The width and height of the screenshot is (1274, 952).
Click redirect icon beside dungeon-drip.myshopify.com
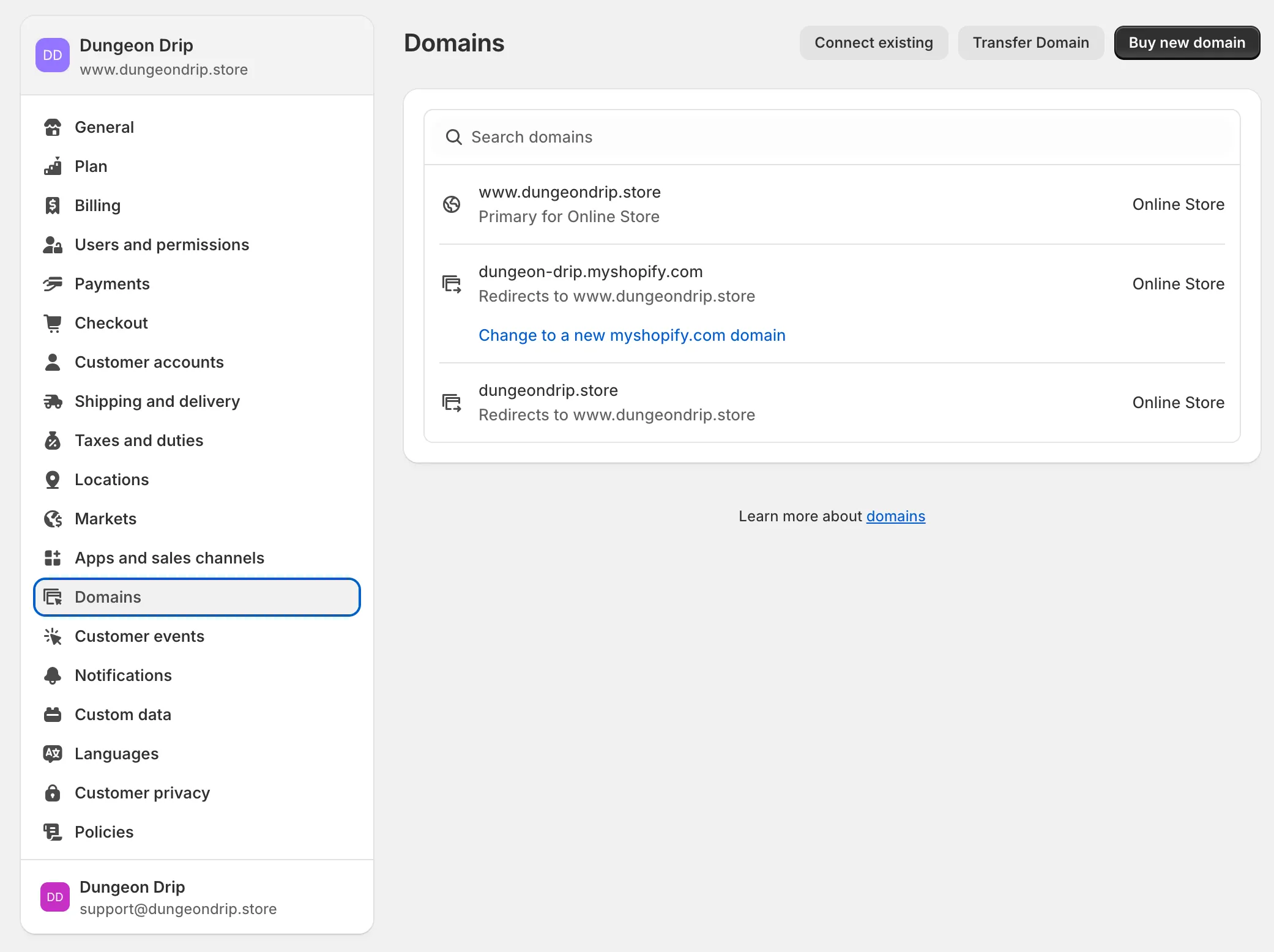(452, 284)
